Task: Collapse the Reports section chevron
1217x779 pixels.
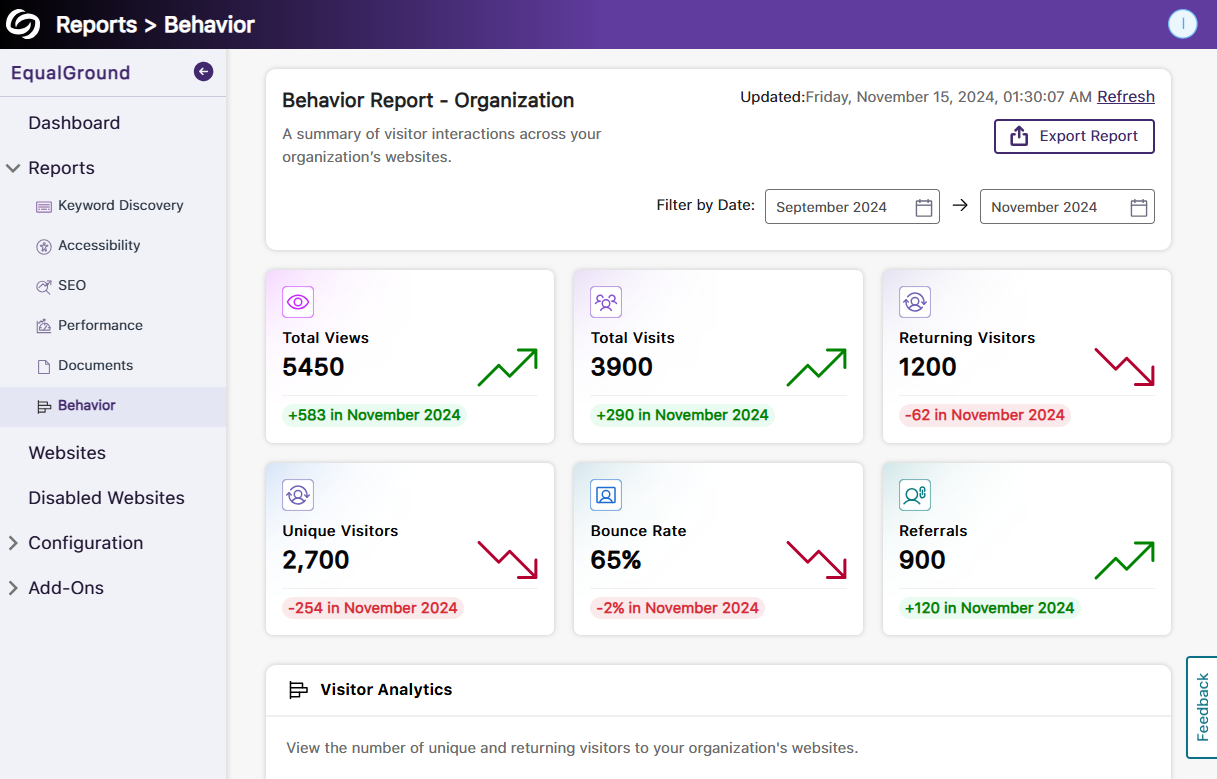Action: click(x=13, y=168)
